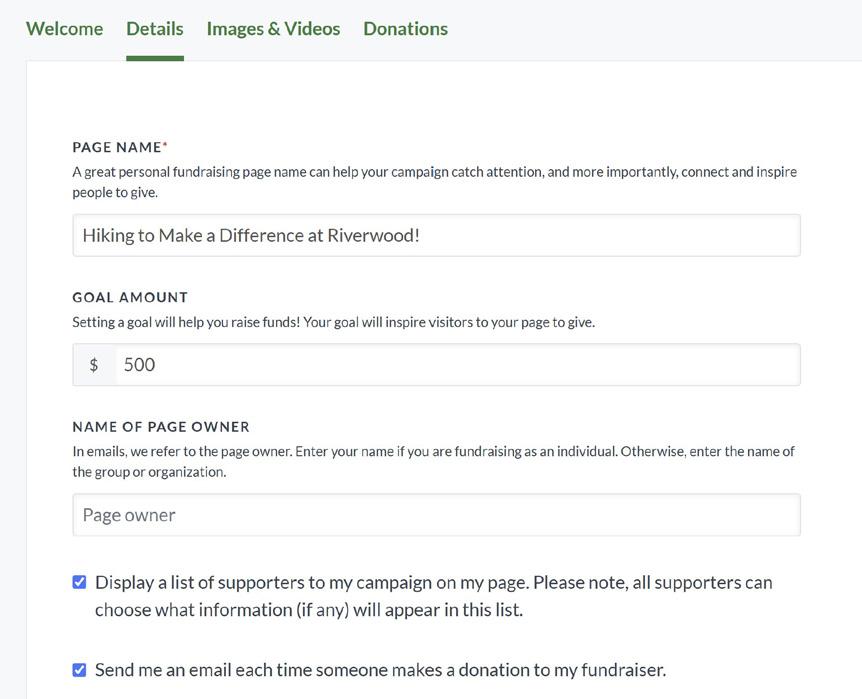Switch to the Welcome tab
This screenshot has height=699, width=862.
[64, 29]
